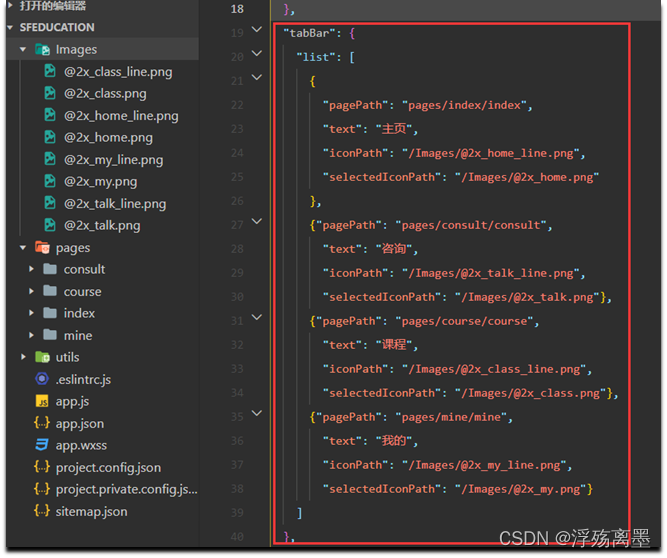
Task: Click the JS icon of app.js
Action: tap(42, 401)
